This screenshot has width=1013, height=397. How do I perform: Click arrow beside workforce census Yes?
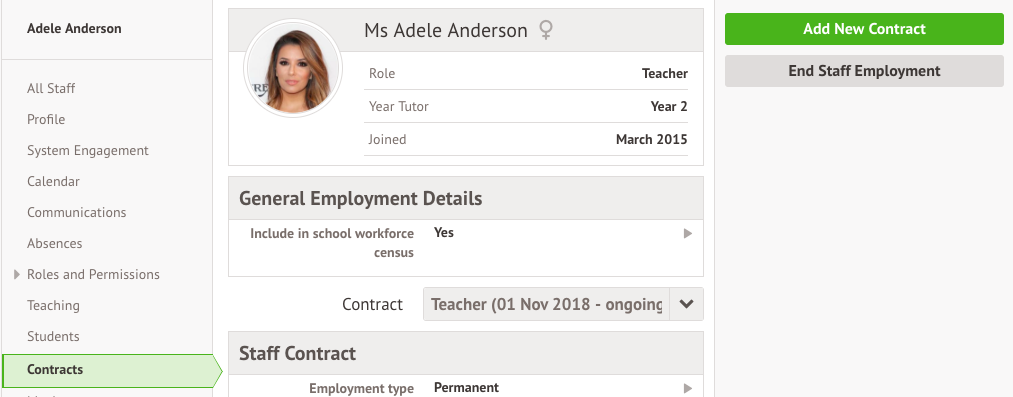[687, 233]
